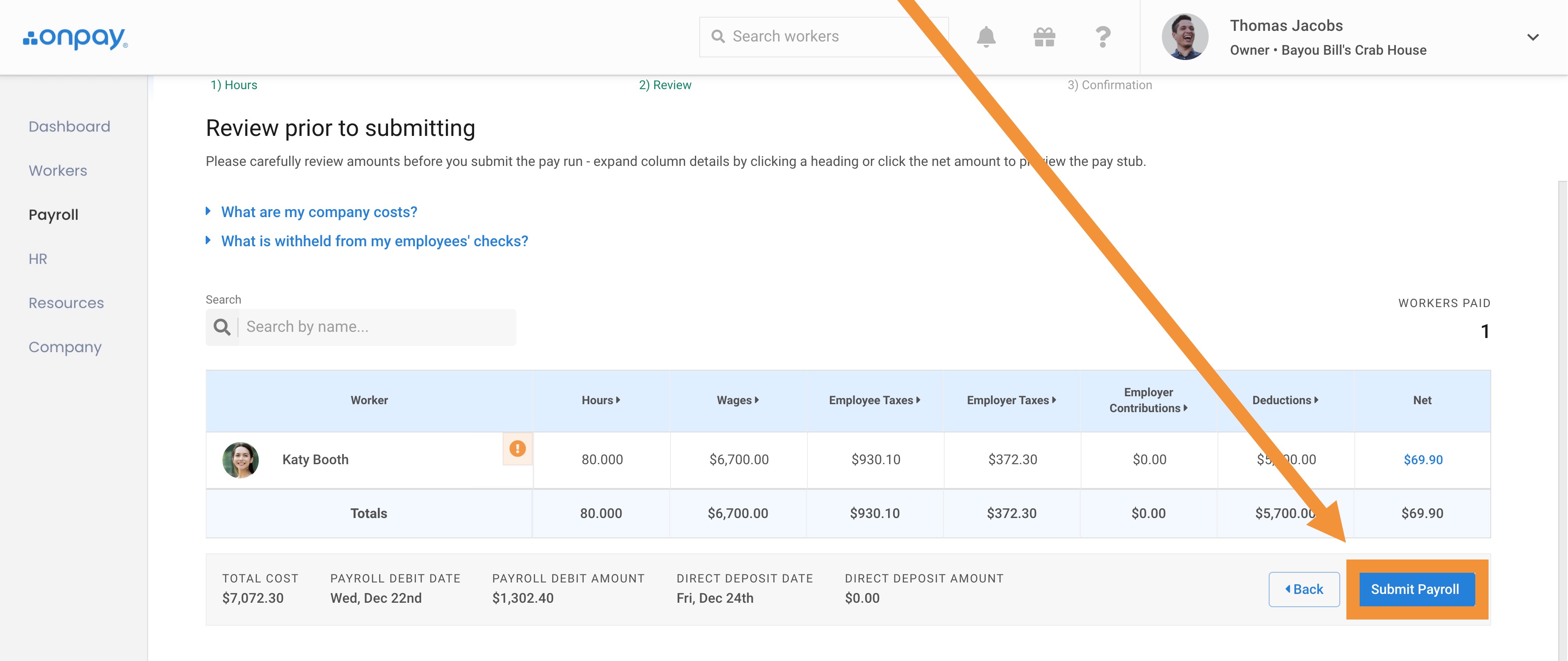
Task: Click the Back button
Action: coord(1304,589)
